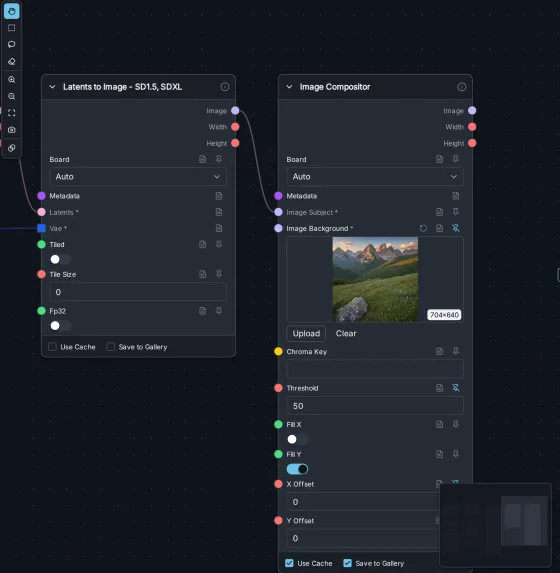The image size is (560, 573).
Task: Fit view to screen icon
Action: [x=12, y=113]
